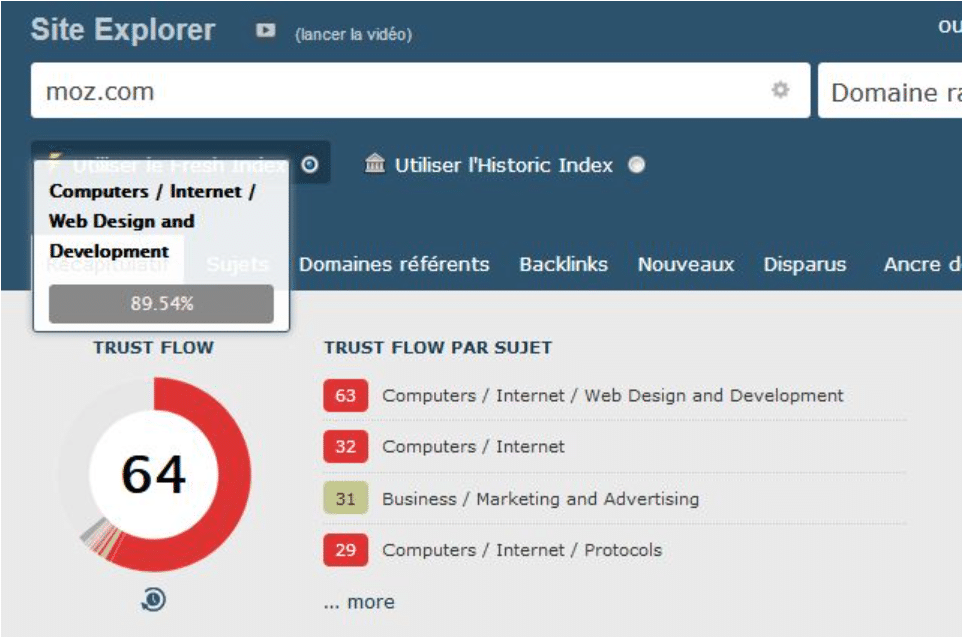Open Computers / Internet / Protocols topic
The width and height of the screenshot is (964, 637).
click(522, 550)
